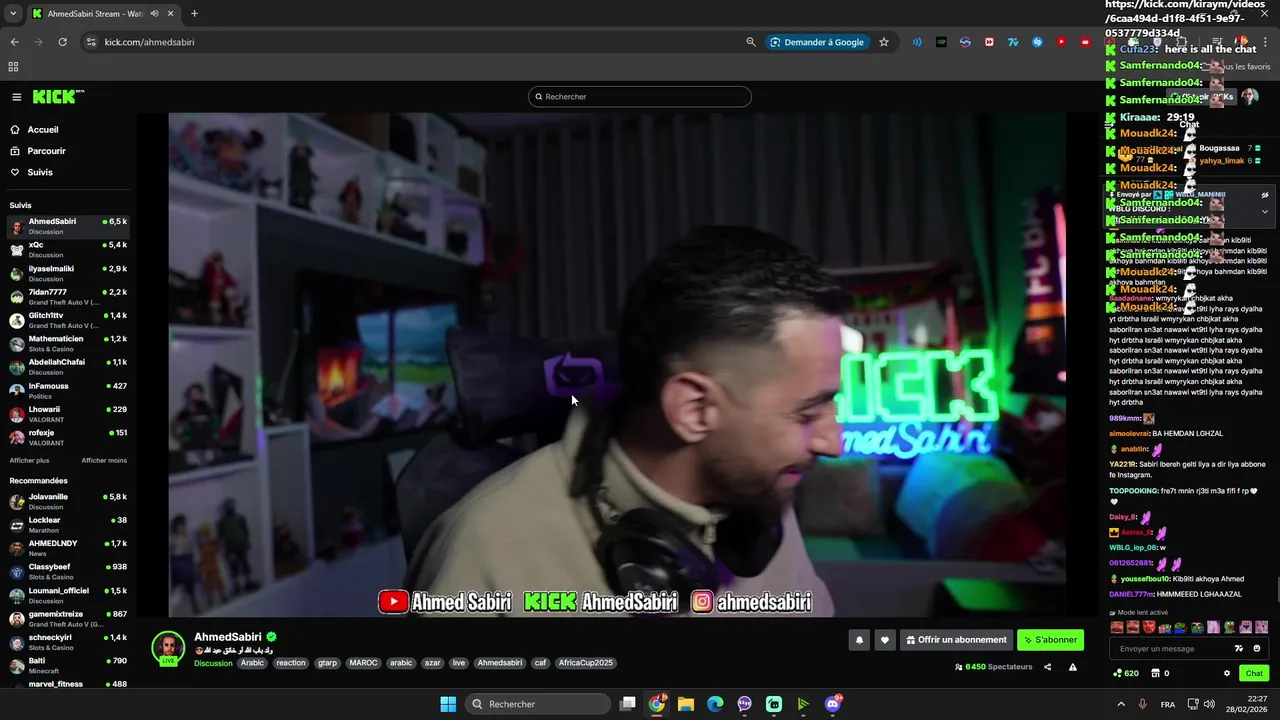The image size is (1280, 720).
Task: Click the report warning triangle icon
Action: point(1073,667)
